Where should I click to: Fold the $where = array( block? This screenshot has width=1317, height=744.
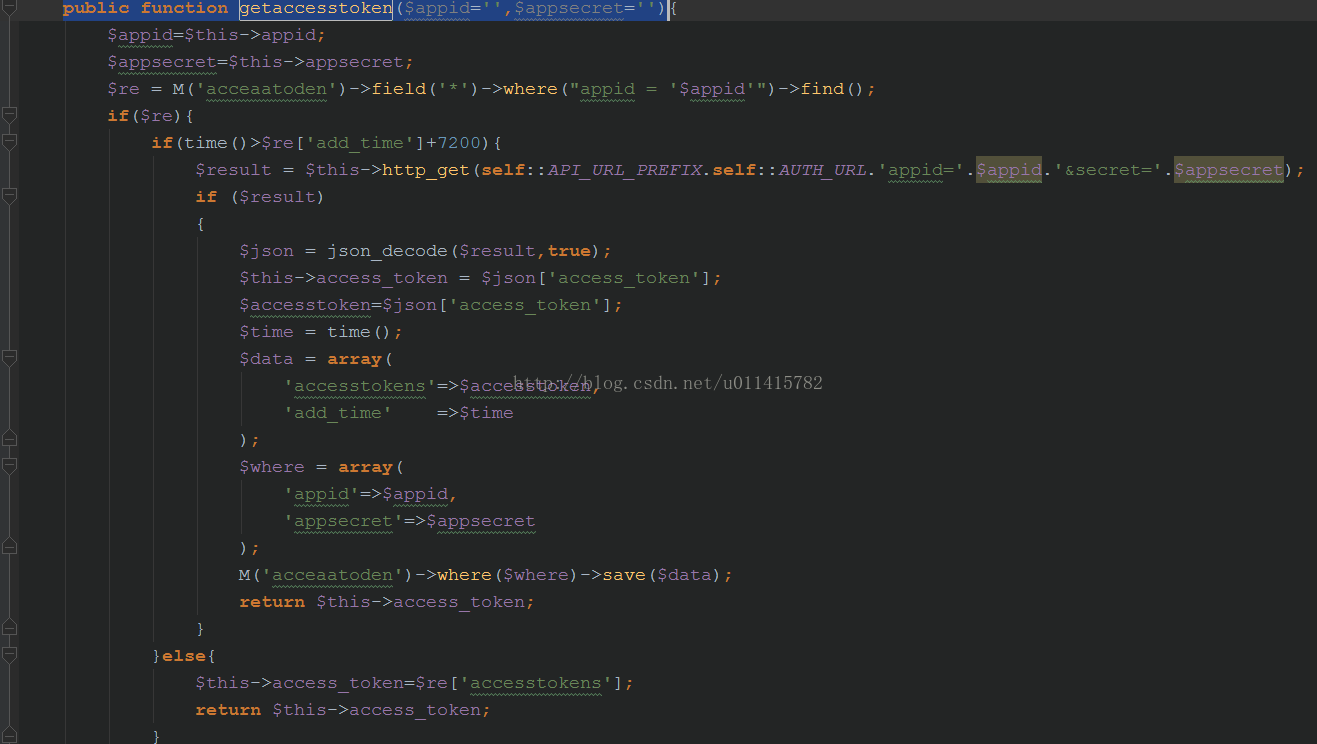coord(9,466)
